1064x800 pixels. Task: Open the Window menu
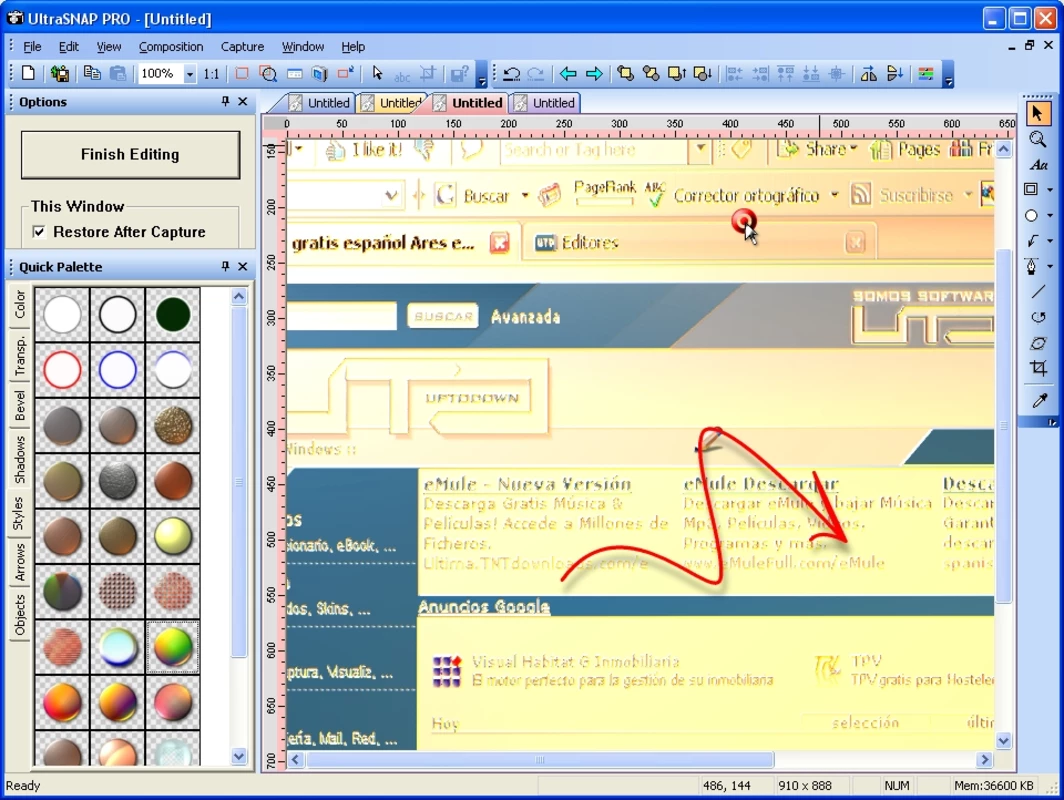click(x=303, y=47)
